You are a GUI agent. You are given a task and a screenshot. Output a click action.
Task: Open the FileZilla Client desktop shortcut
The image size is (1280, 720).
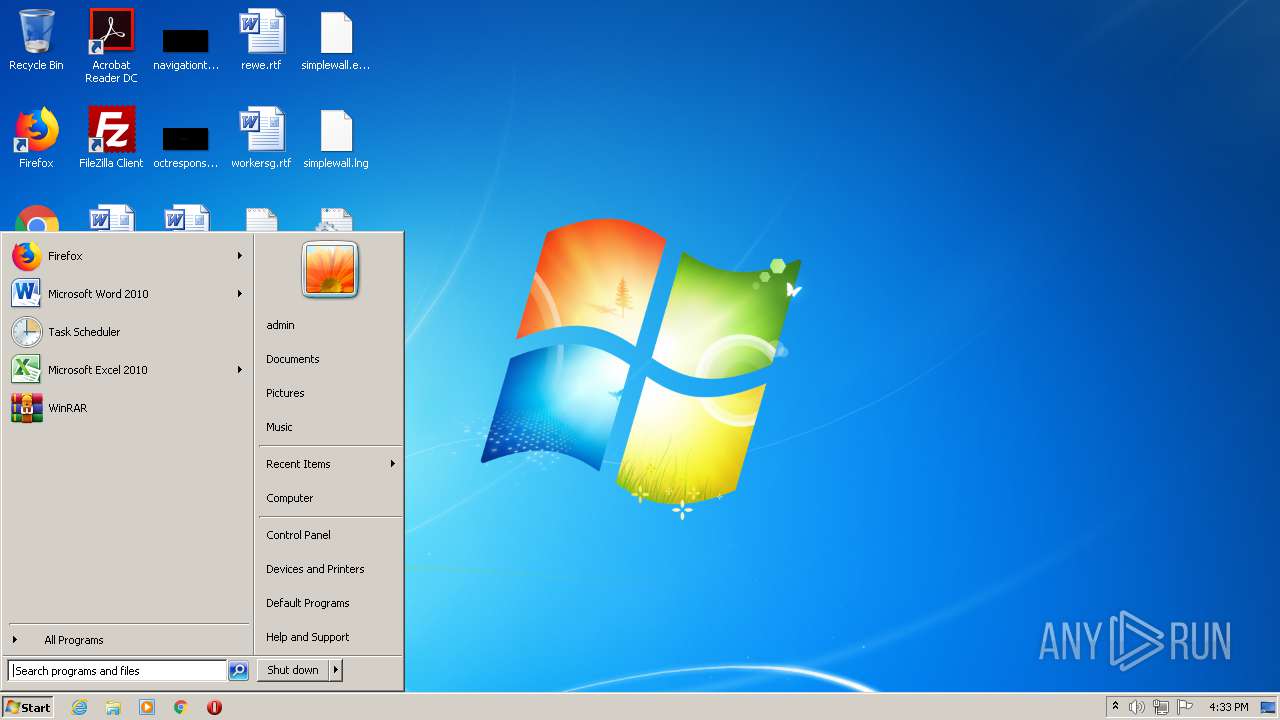click(x=111, y=139)
